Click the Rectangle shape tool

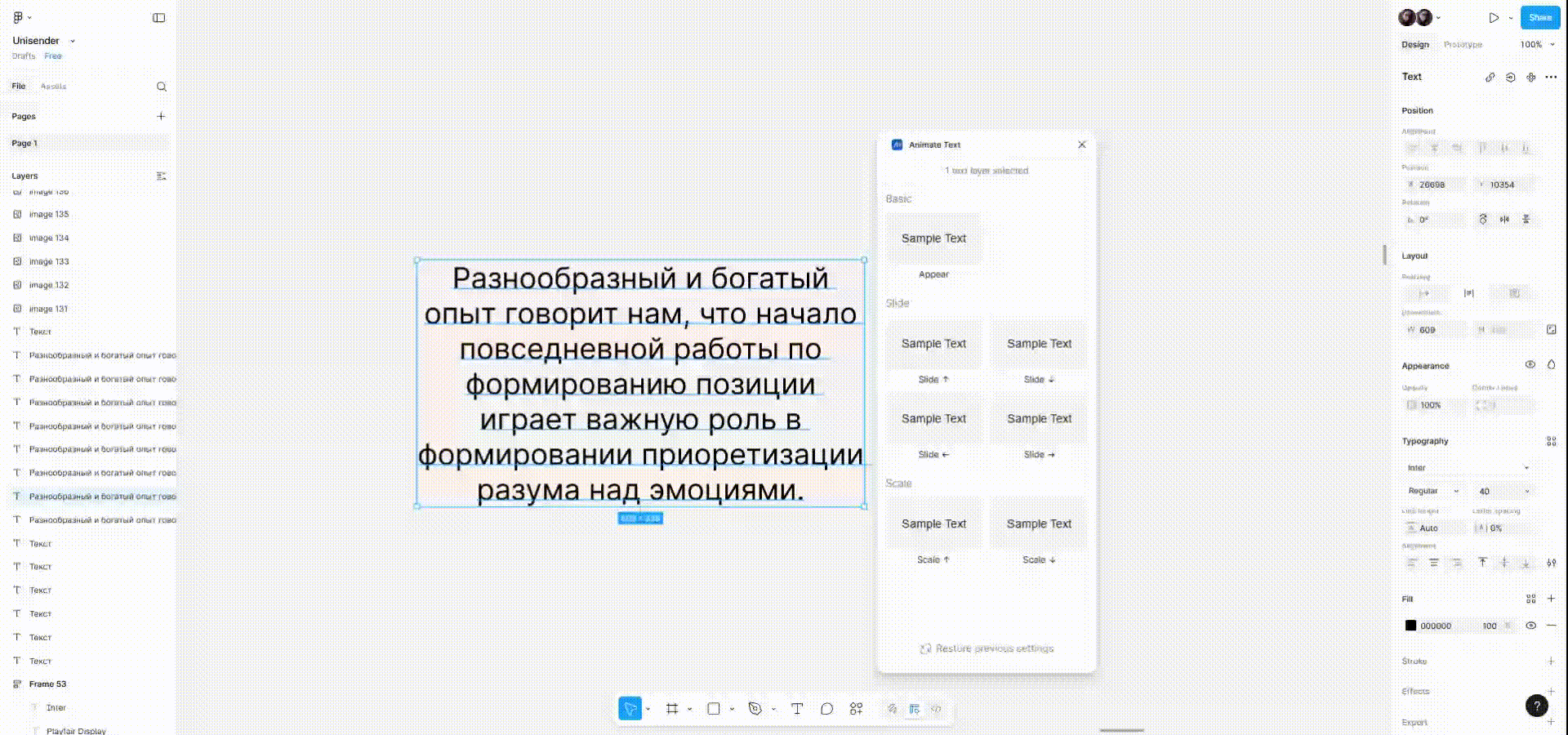[714, 709]
